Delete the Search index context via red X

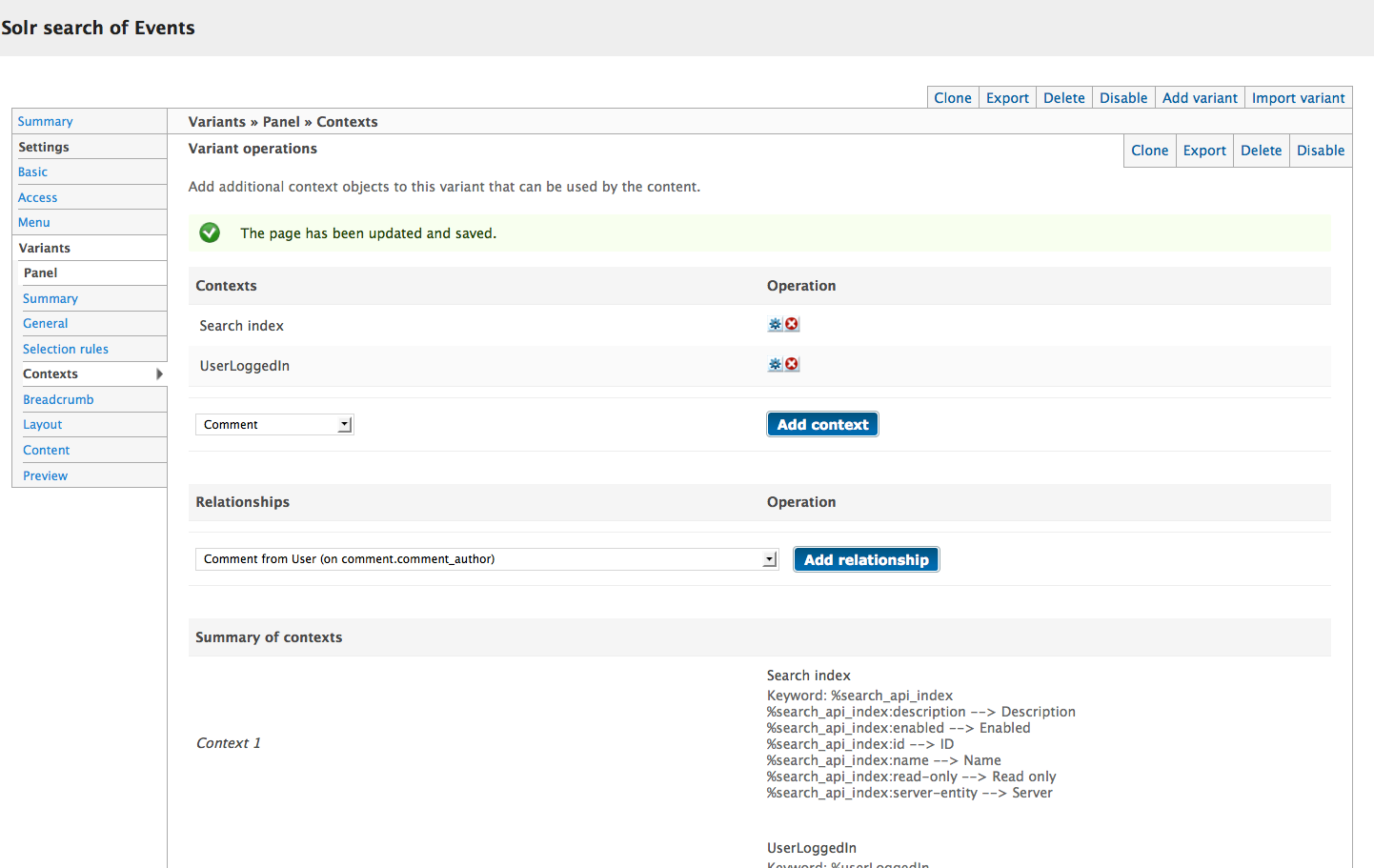[x=790, y=324]
